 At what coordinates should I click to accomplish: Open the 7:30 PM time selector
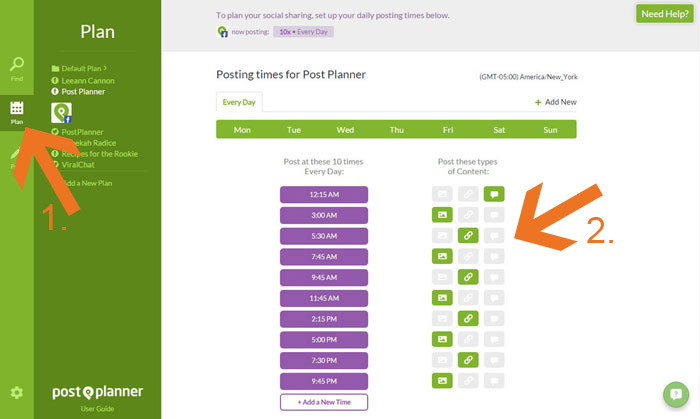click(324, 361)
